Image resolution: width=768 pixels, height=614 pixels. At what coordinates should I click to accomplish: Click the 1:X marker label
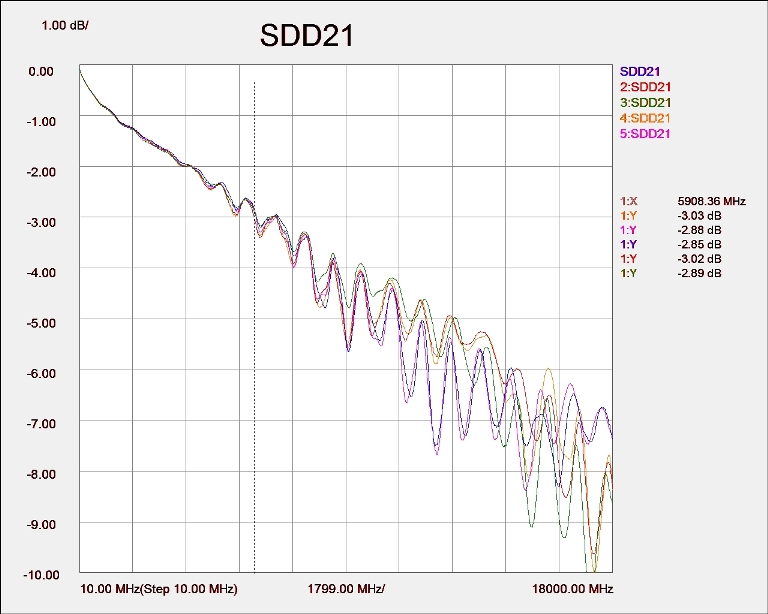tap(629, 201)
